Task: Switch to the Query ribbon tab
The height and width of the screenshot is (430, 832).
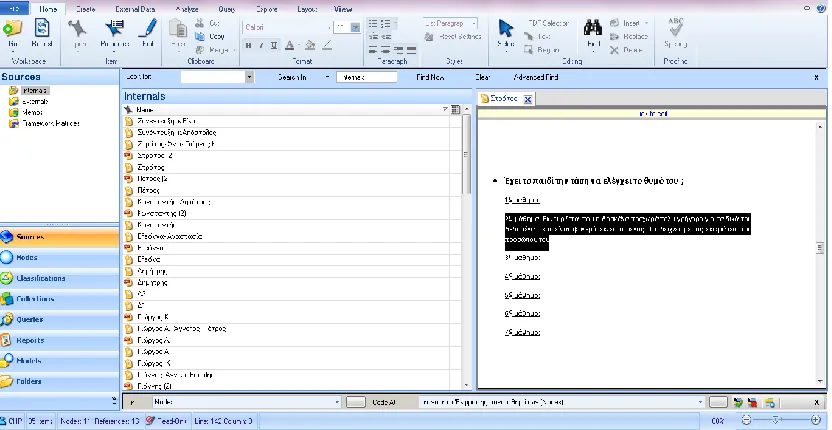Action: pyautogui.click(x=227, y=9)
